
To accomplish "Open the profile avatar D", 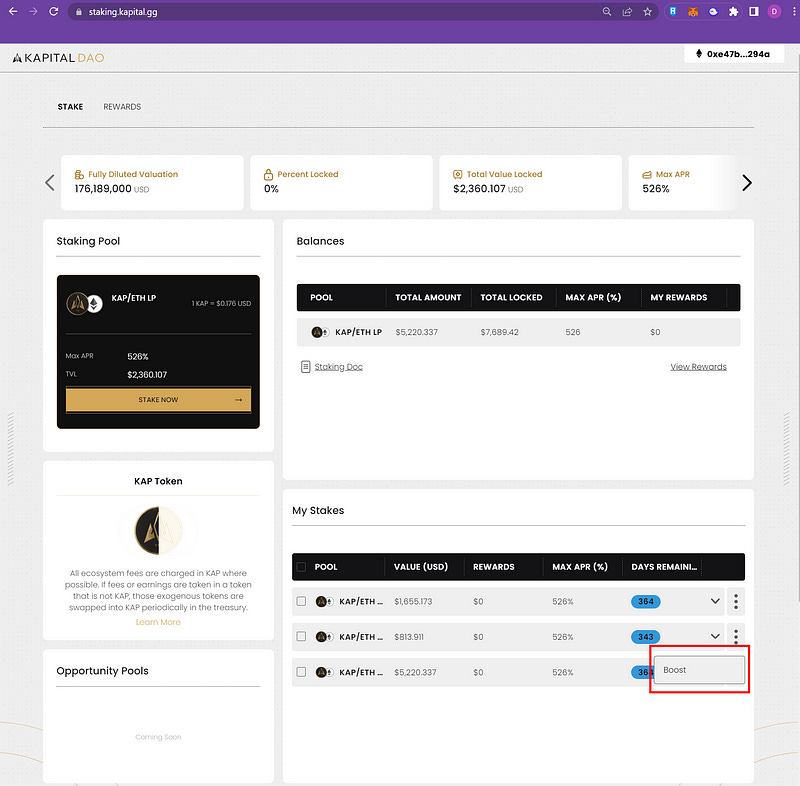I will [774, 11].
